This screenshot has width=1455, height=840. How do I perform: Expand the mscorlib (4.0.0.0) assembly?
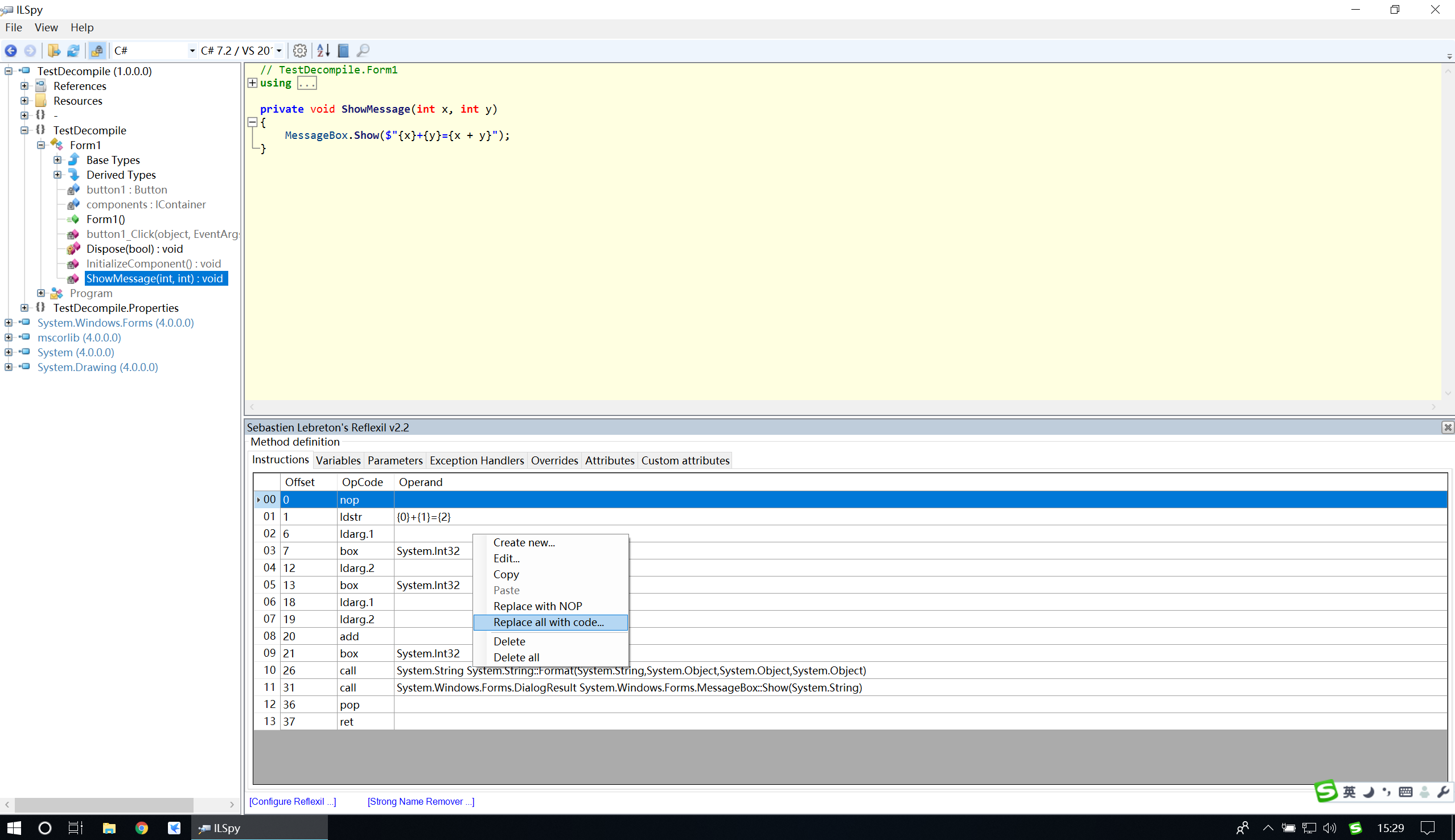coord(8,337)
